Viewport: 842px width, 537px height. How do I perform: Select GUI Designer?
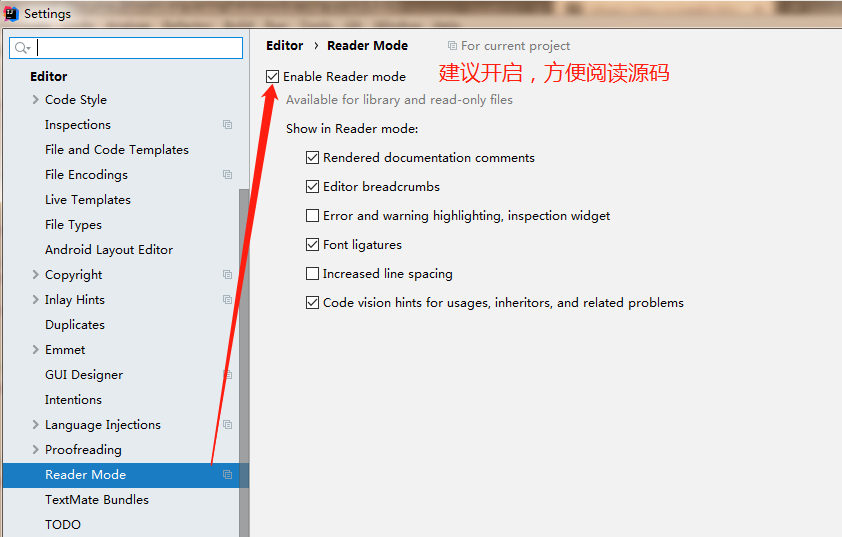pos(84,375)
